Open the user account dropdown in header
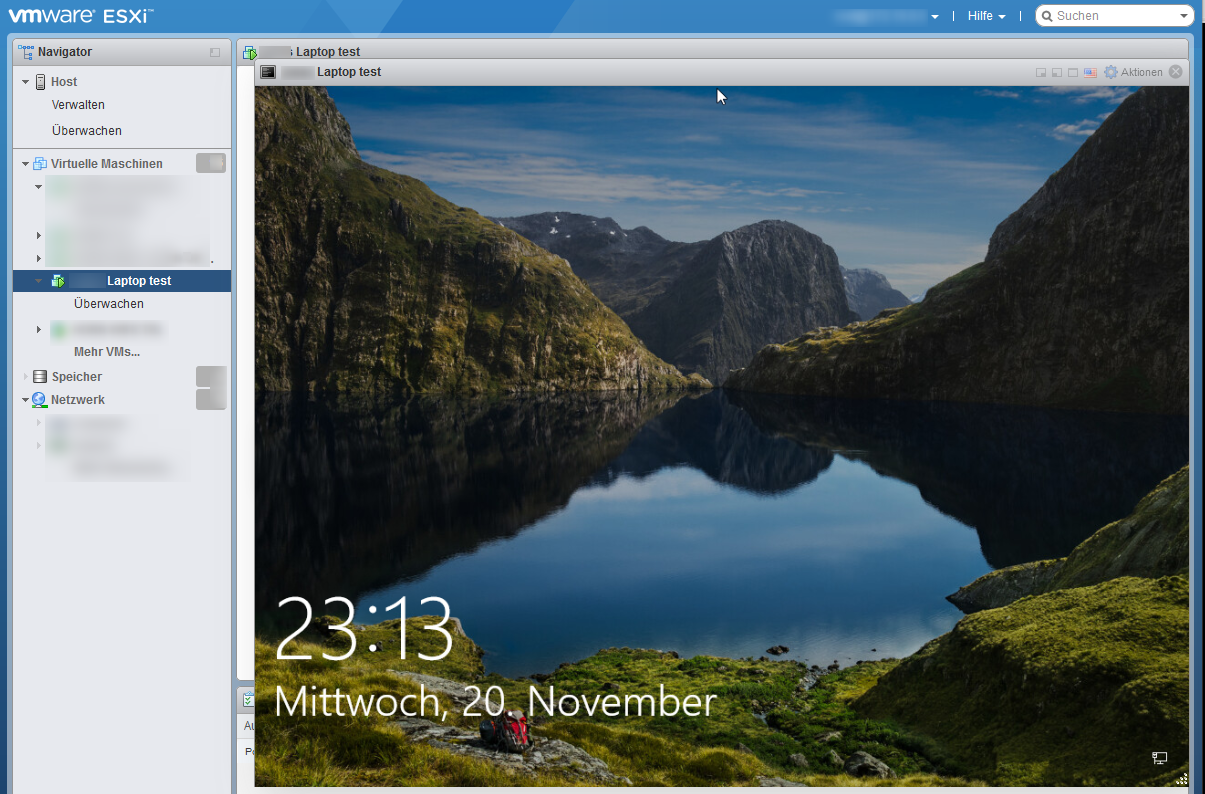Screen dimensions: 1205x794 886,16
